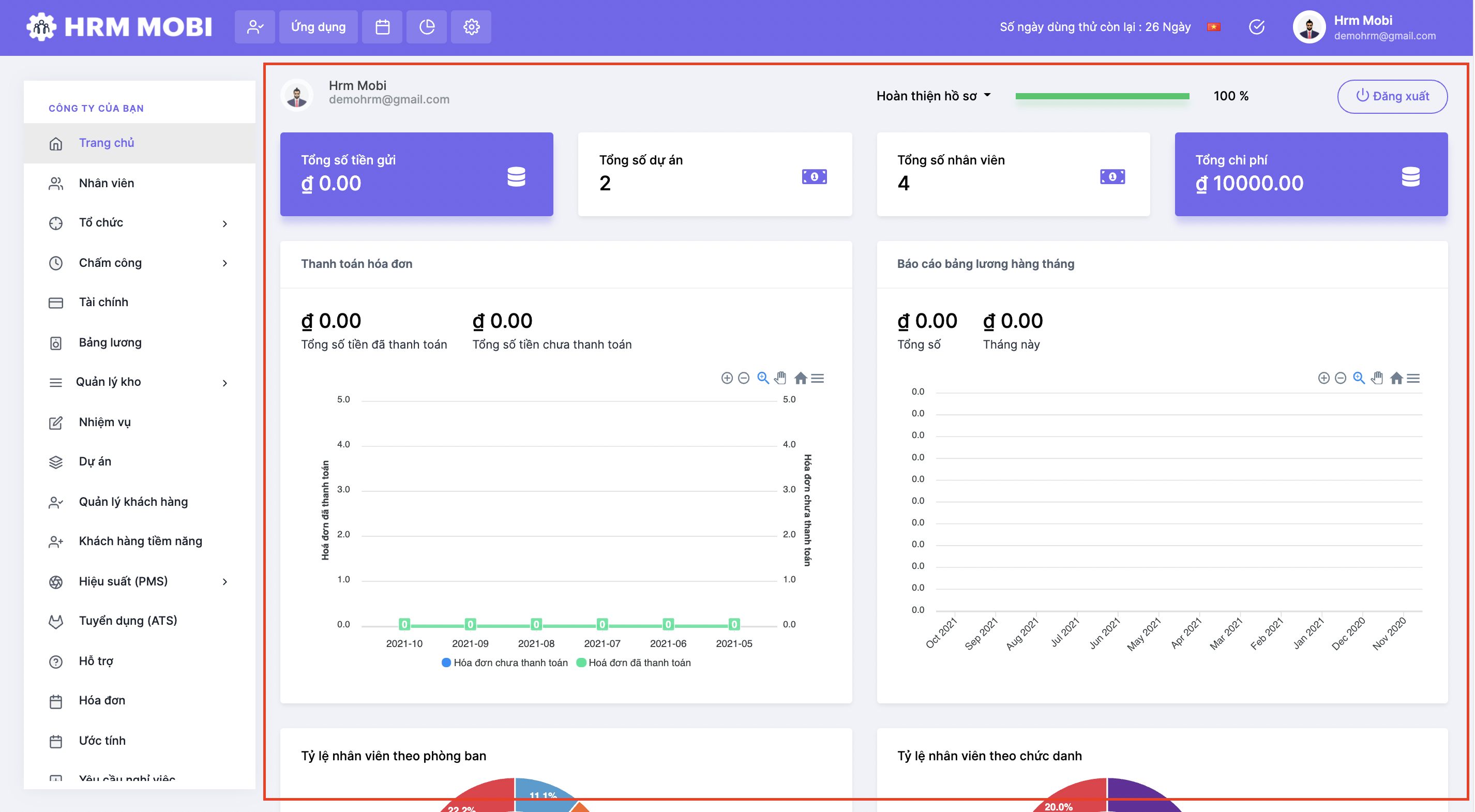Reset zoom with home icon on payroll chart
Screen dimensions: 1475x812
(x=1396, y=378)
